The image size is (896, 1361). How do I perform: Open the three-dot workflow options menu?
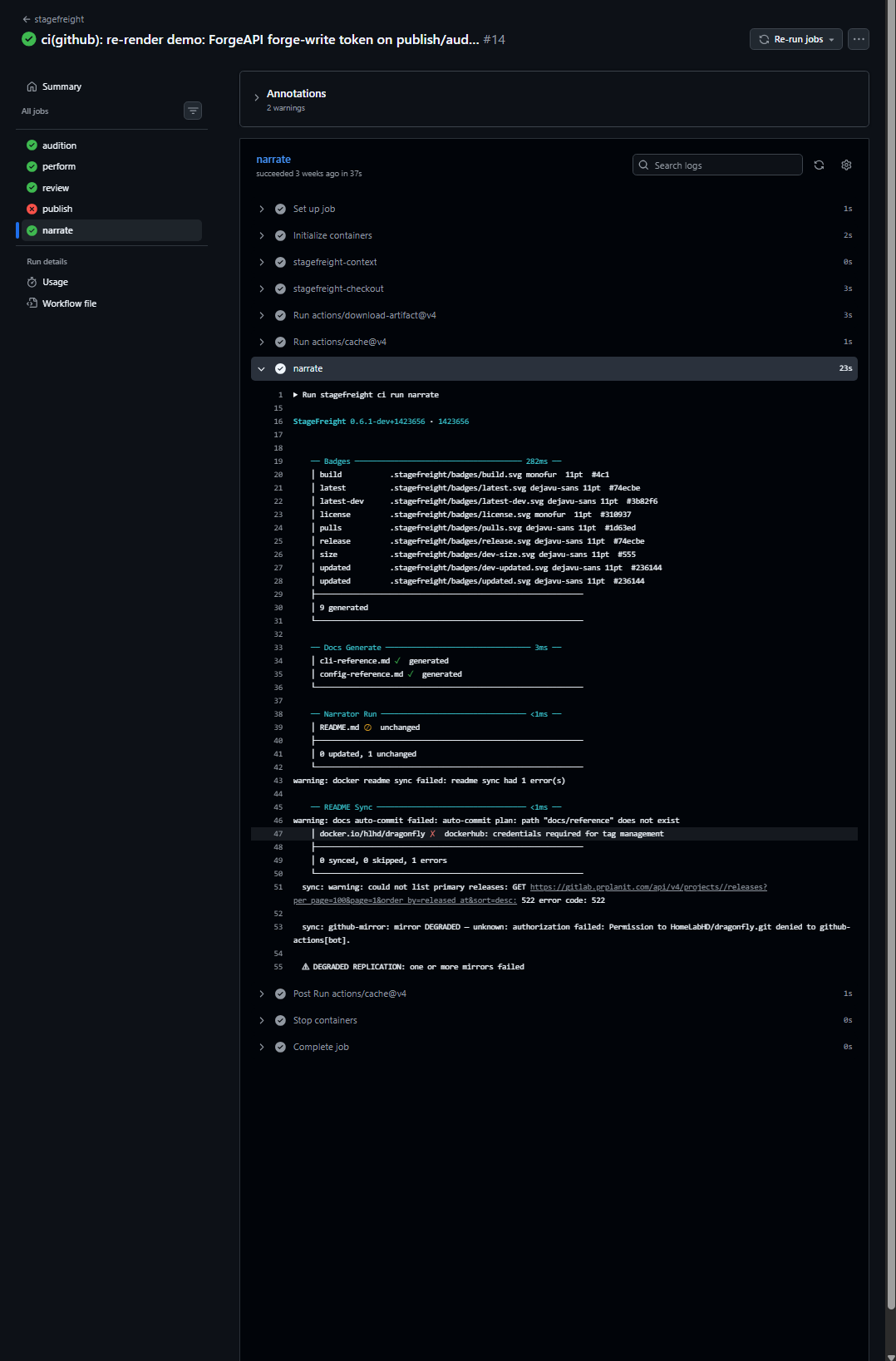click(859, 39)
